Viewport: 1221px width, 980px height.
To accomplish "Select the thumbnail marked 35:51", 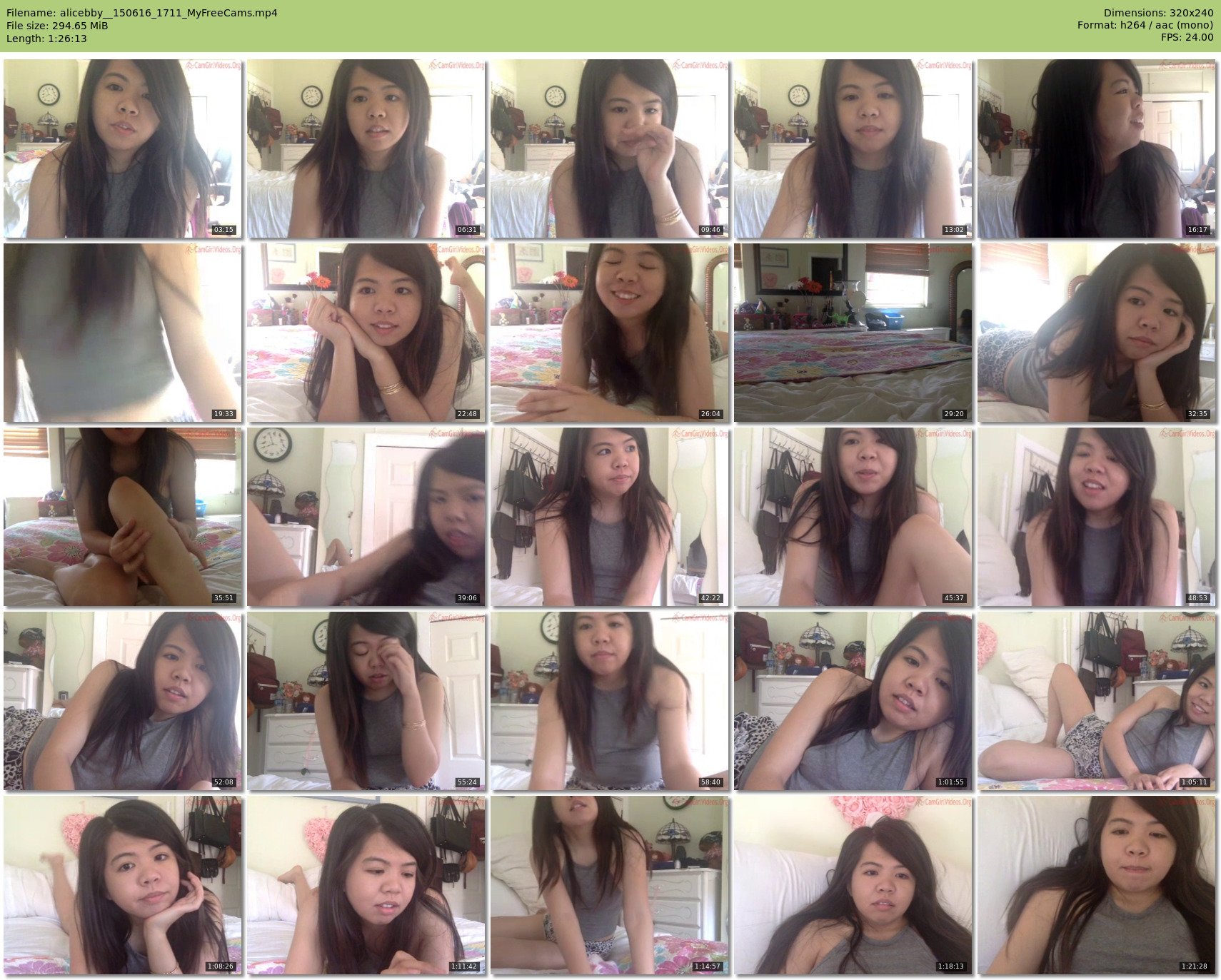I will click(122, 517).
